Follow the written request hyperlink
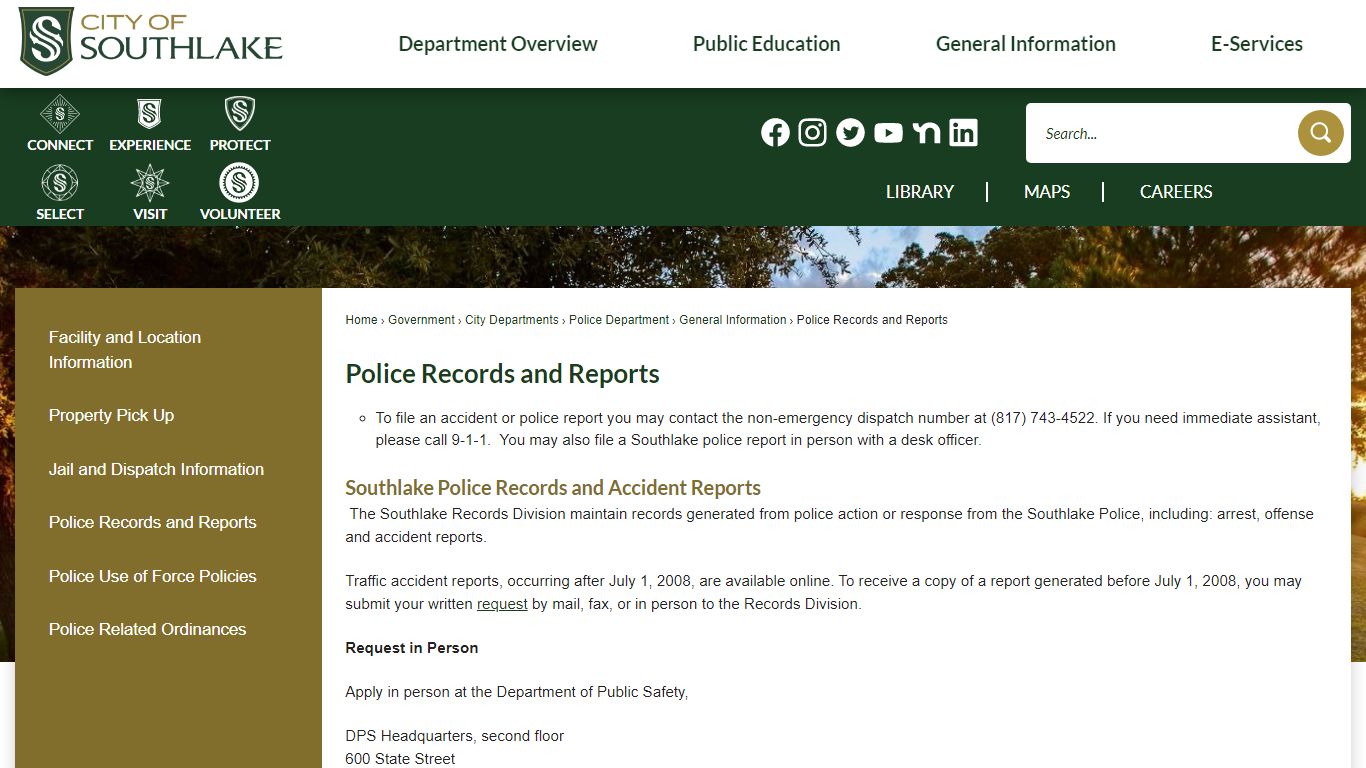 [502, 604]
